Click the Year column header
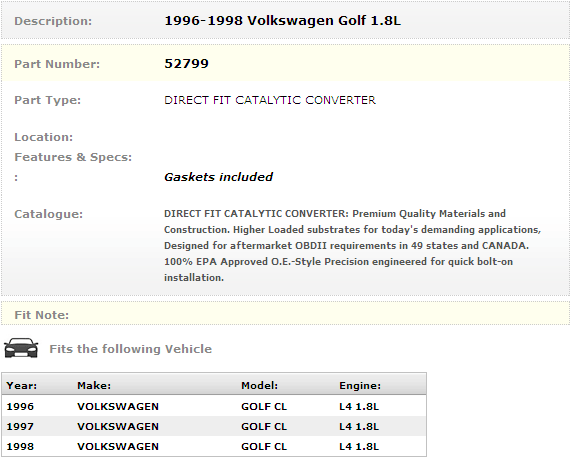 click(x=21, y=385)
